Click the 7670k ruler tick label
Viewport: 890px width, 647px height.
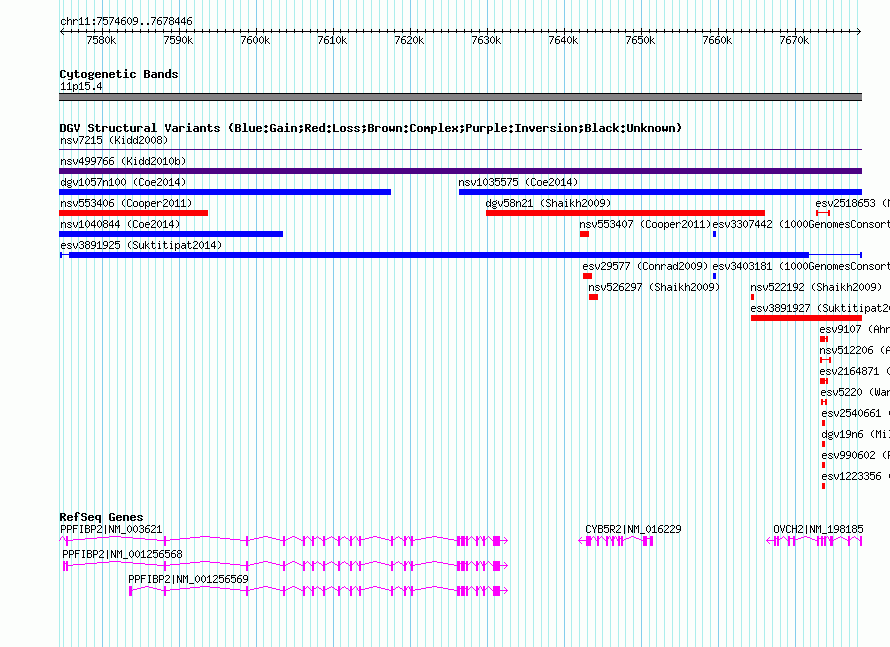(794, 40)
